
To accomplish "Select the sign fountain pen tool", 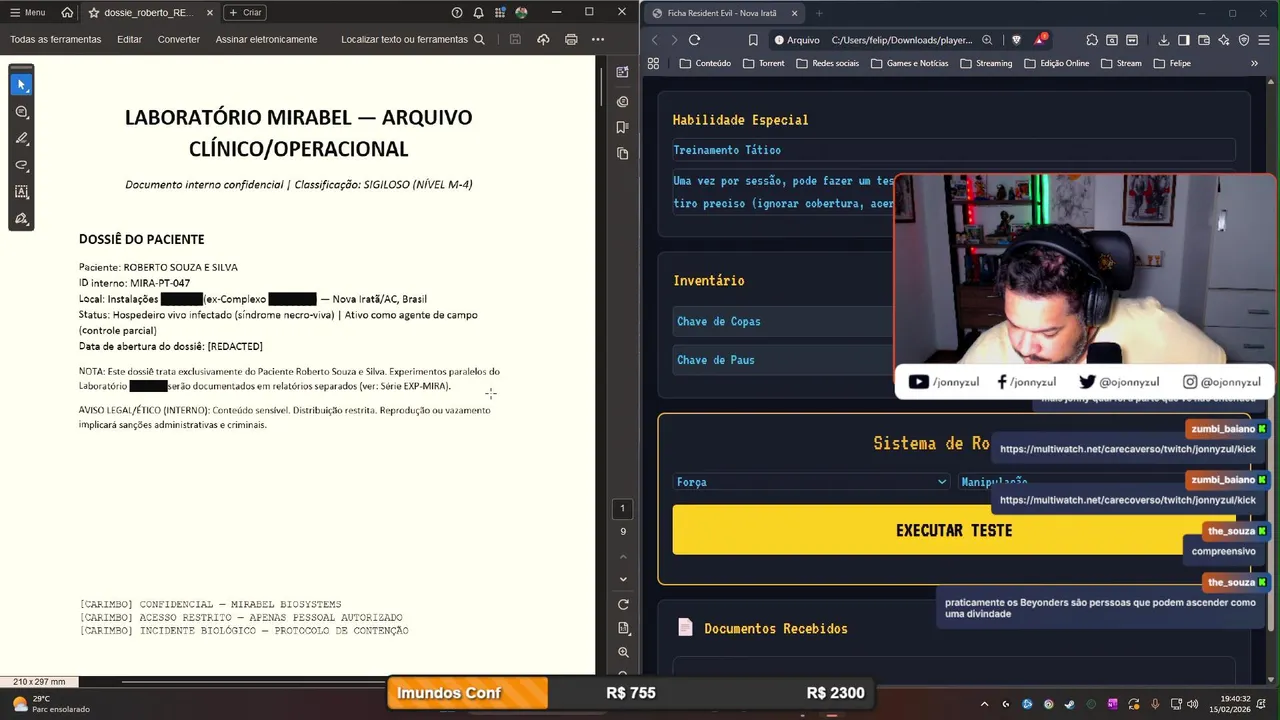I will coord(21,218).
